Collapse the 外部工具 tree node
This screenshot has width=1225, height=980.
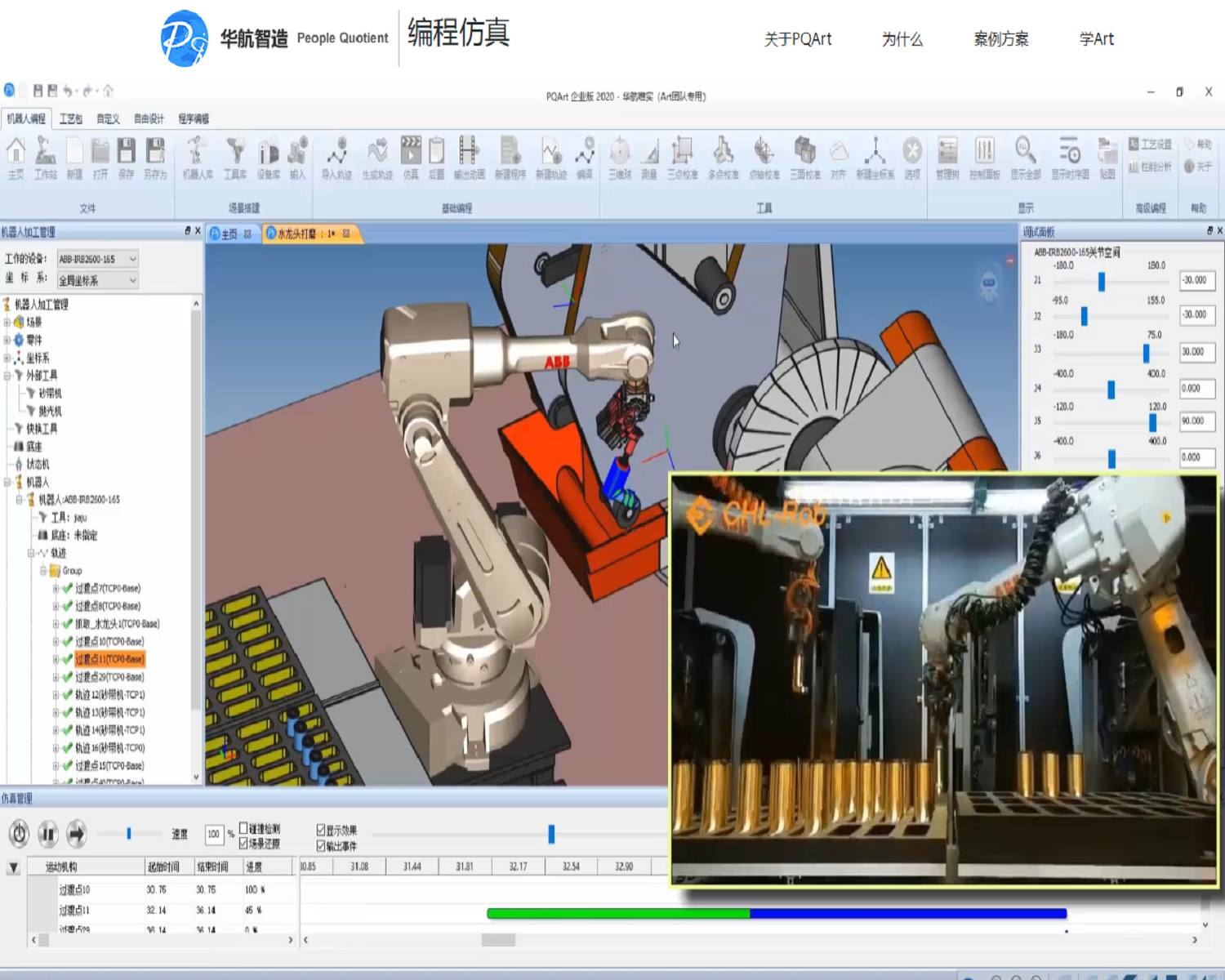(7, 376)
